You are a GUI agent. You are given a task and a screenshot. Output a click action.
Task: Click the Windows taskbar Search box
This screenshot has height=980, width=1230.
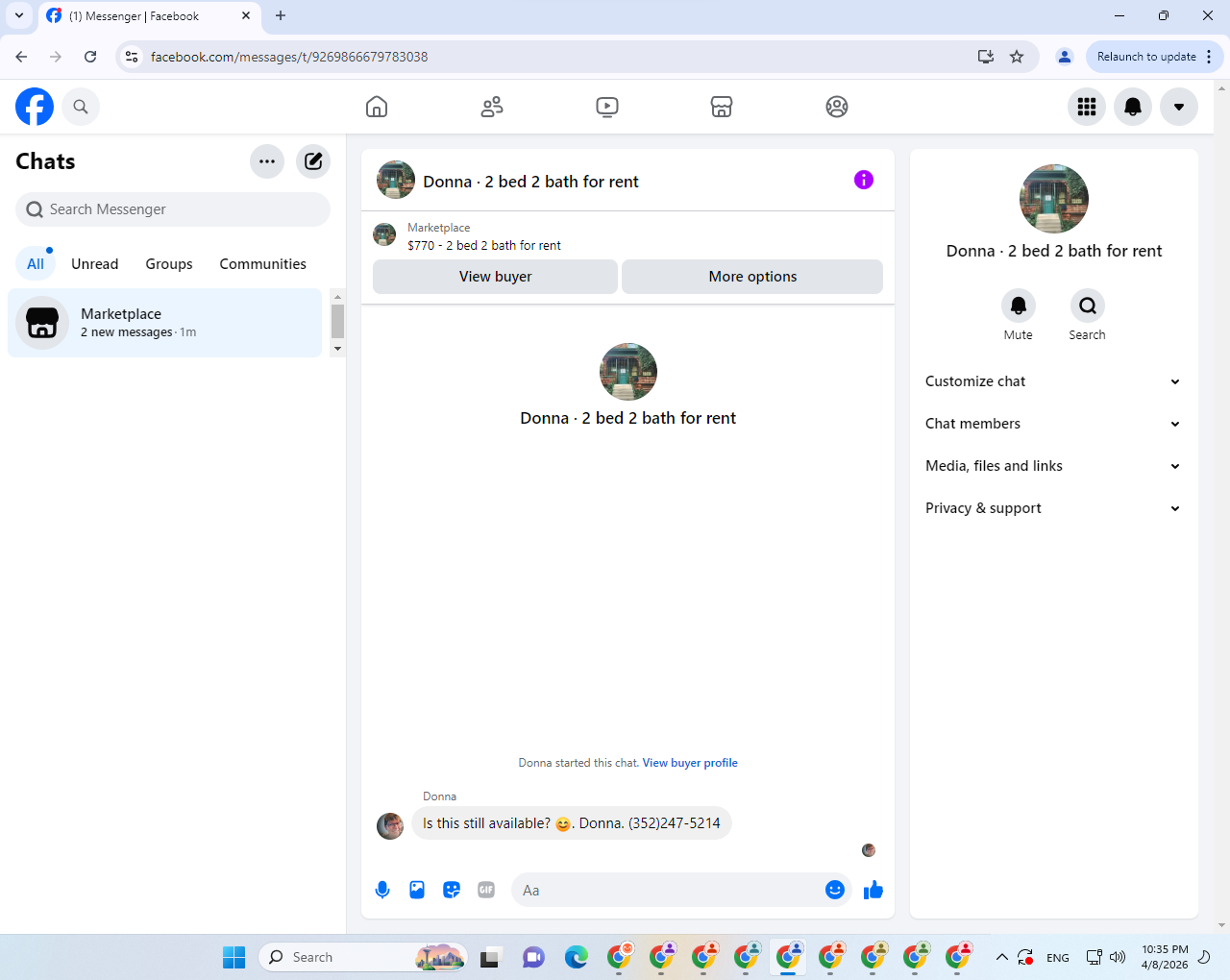pyautogui.click(x=363, y=957)
